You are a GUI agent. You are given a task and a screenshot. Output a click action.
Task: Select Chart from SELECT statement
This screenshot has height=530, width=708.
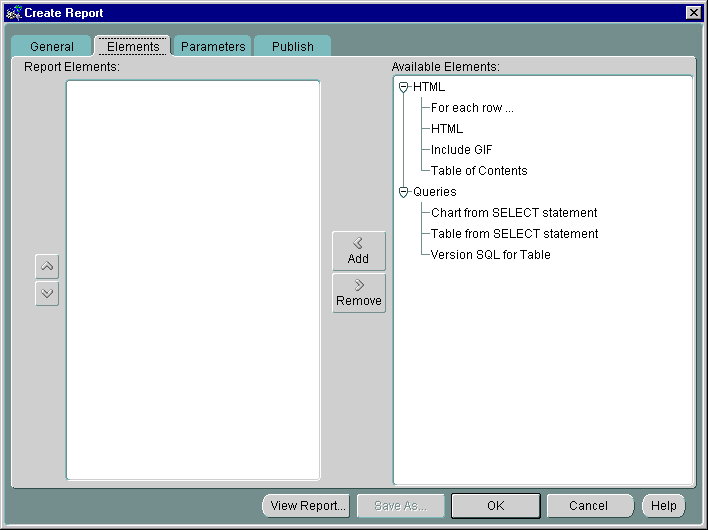point(514,213)
